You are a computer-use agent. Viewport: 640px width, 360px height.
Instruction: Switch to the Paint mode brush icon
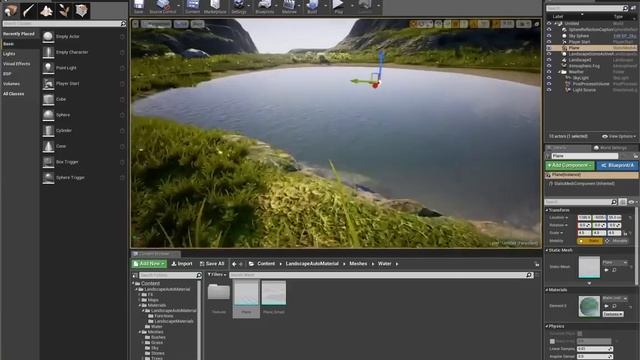click(29, 10)
